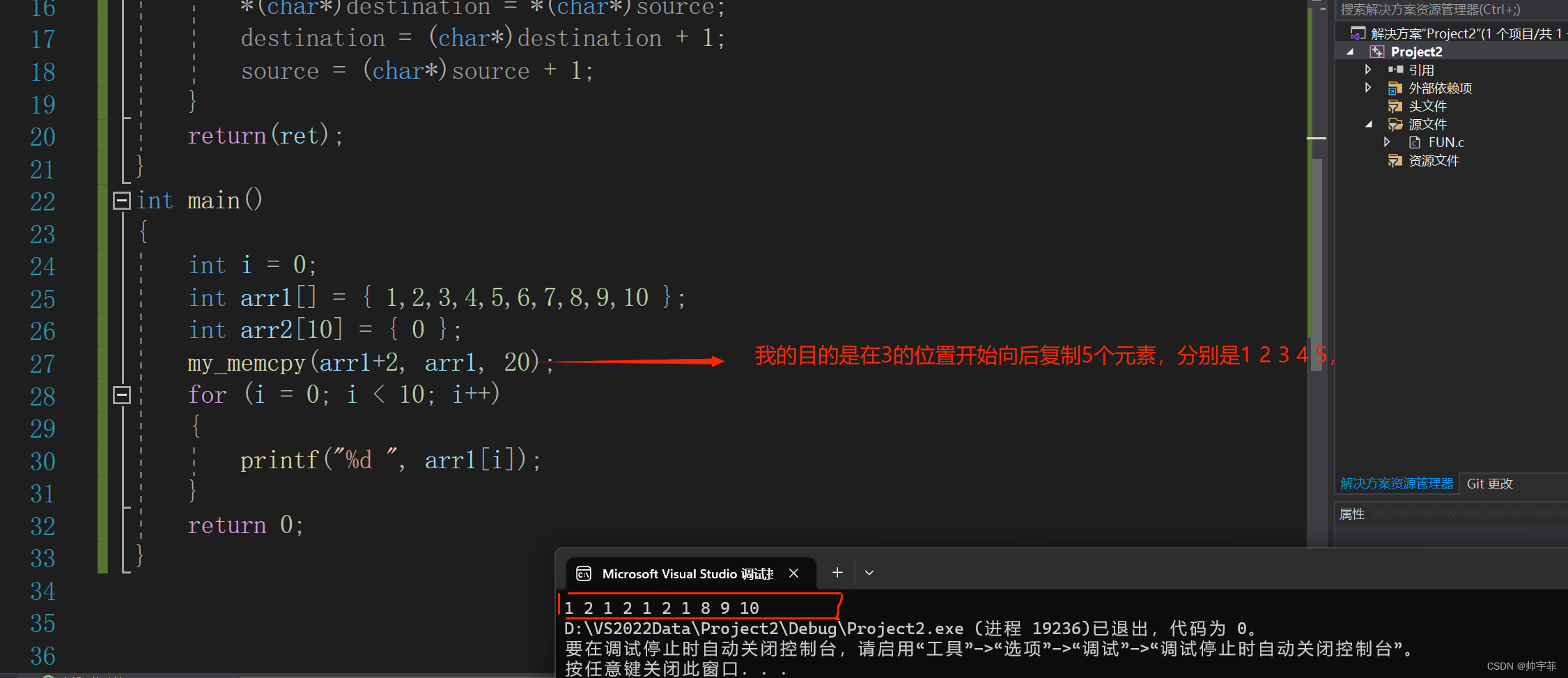Expand the FUN.c file node
Screen dimensions: 1568x678
tap(1387, 142)
